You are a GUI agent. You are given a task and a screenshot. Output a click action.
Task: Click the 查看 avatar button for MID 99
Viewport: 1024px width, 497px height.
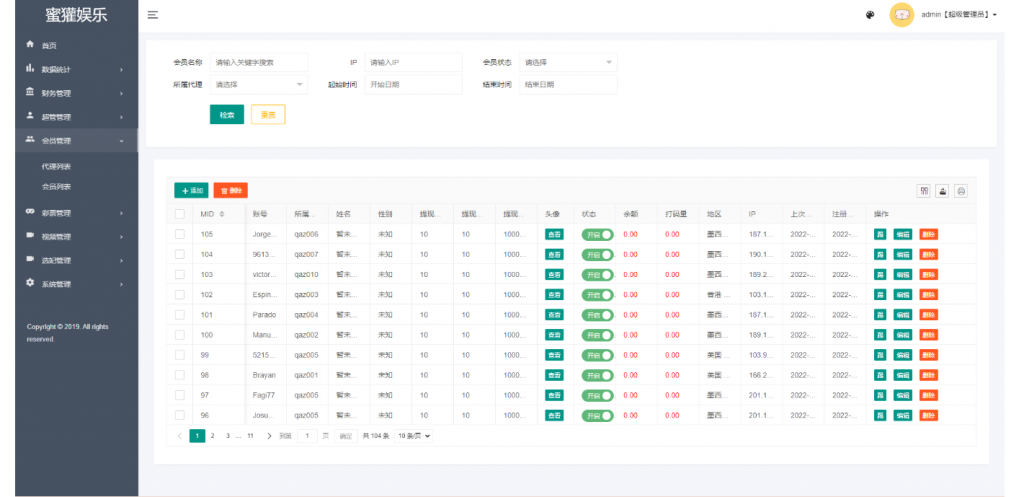point(554,355)
